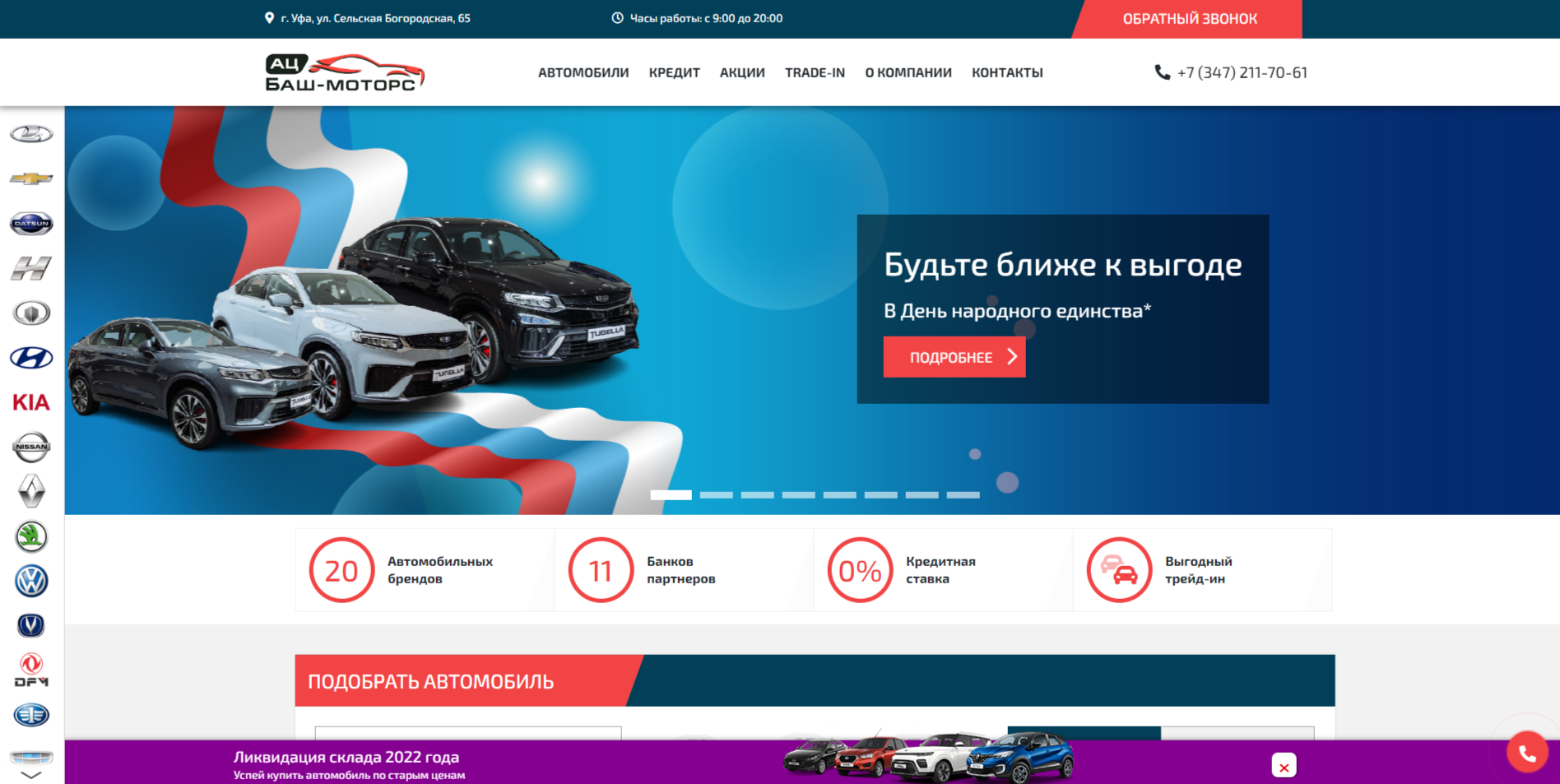
Task: Click the ОБРАТНЫЙ ЗВОНОК button
Action: click(x=1189, y=19)
